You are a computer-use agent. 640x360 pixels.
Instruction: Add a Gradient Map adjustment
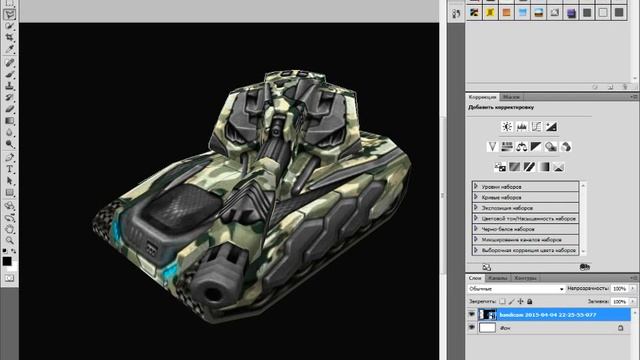click(x=544, y=167)
